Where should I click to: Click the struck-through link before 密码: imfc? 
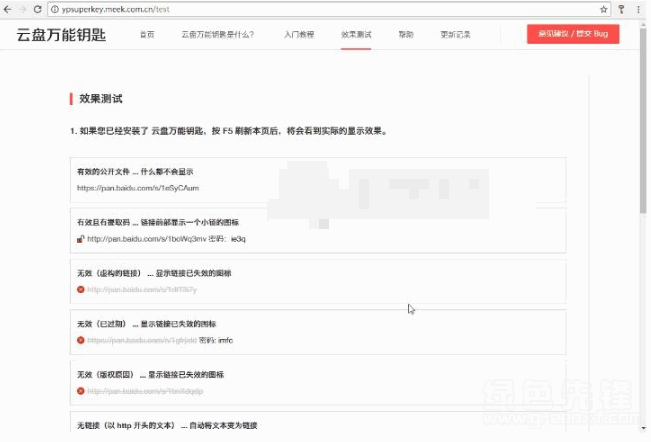(142, 340)
